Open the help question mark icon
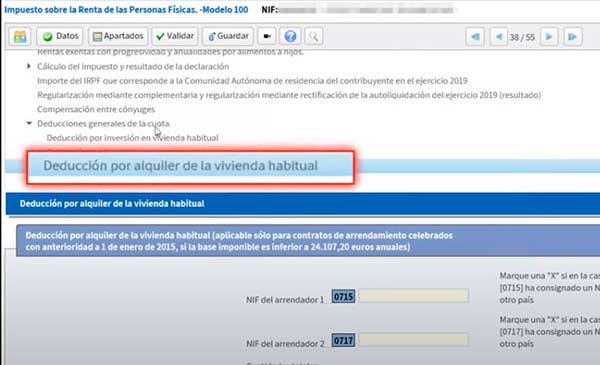This screenshot has height=365, width=600. click(290, 36)
